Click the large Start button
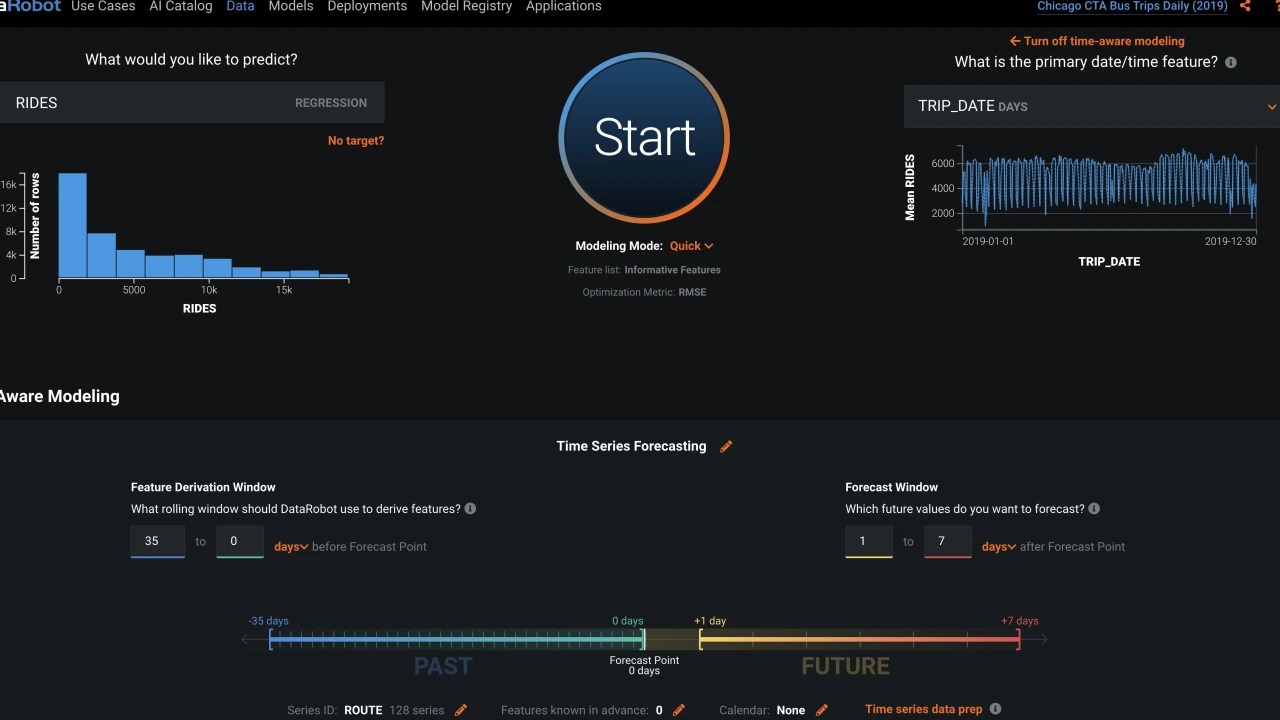 click(x=644, y=137)
